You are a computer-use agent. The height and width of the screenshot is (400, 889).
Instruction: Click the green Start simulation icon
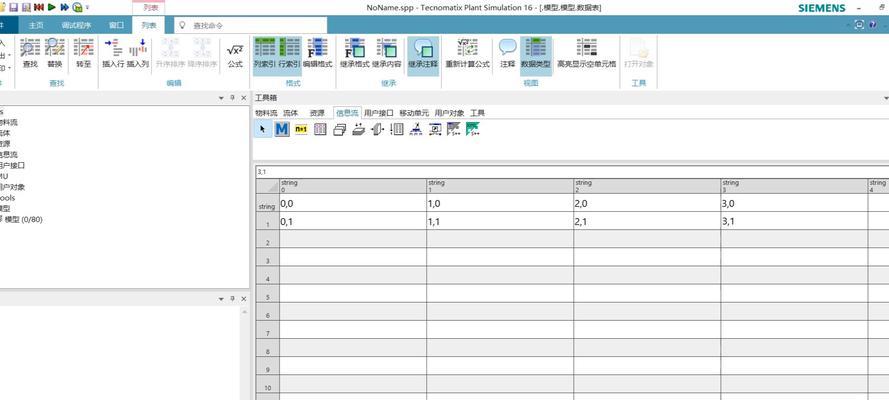[52, 7]
